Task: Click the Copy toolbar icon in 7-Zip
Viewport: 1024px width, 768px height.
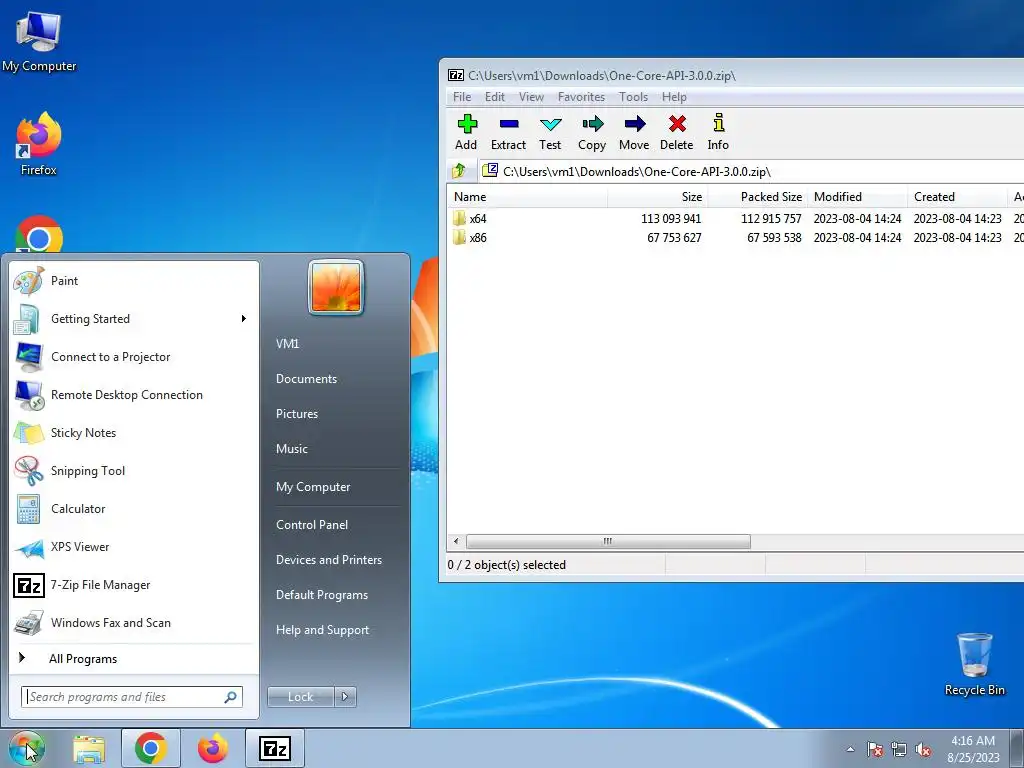Action: (x=592, y=133)
